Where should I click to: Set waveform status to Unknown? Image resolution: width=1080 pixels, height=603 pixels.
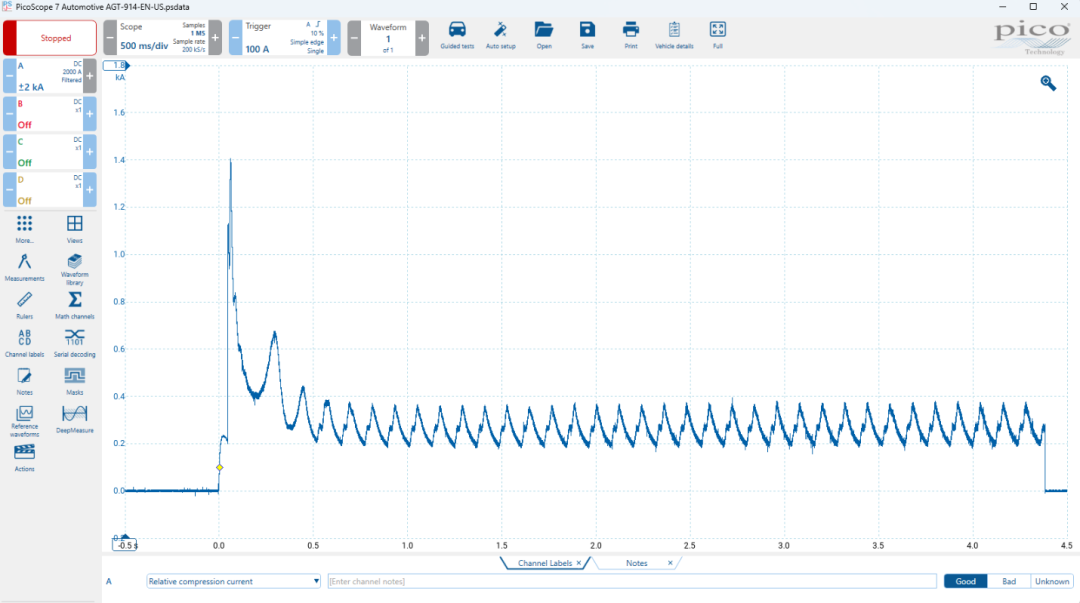pos(1052,581)
